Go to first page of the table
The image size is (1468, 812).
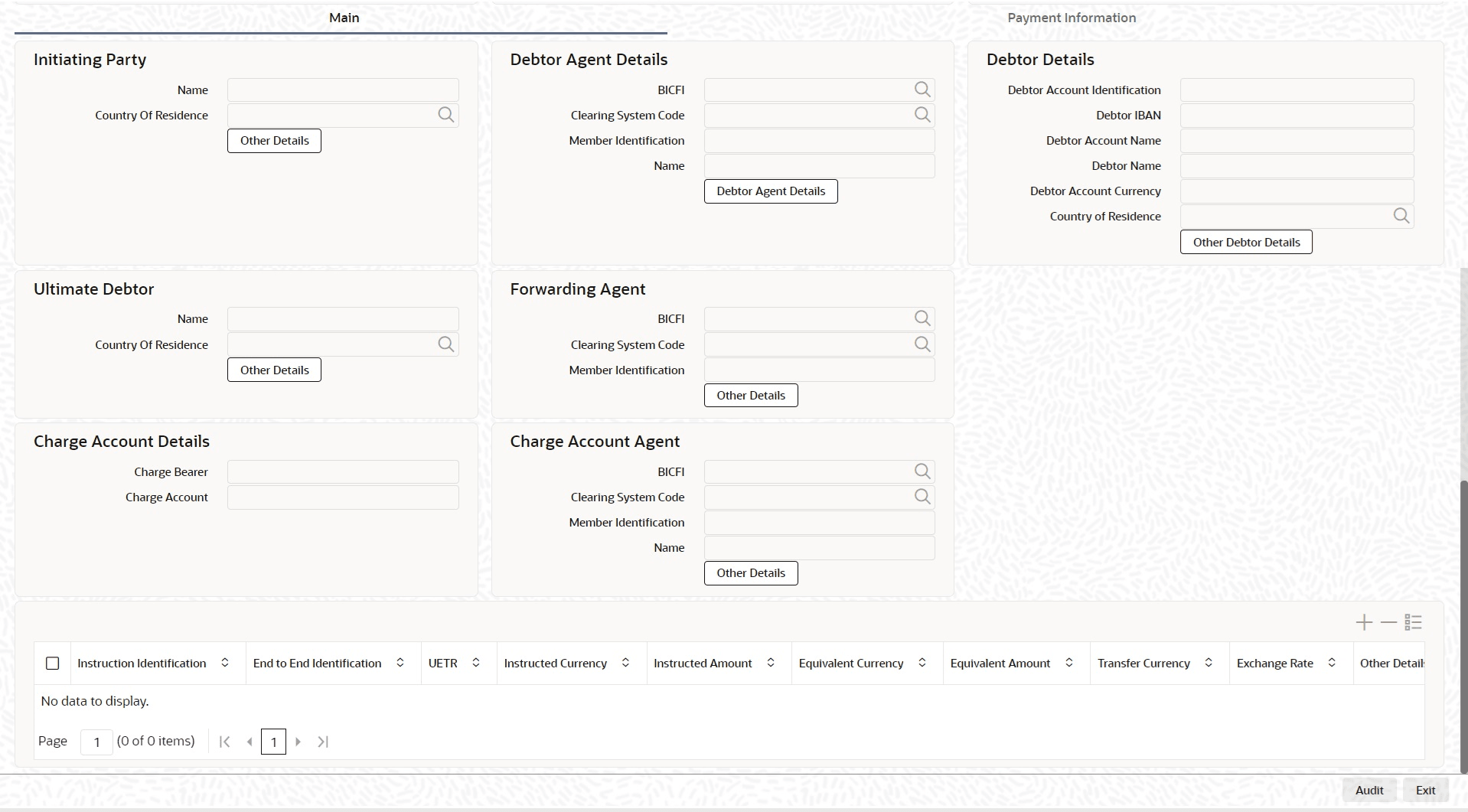[224, 742]
